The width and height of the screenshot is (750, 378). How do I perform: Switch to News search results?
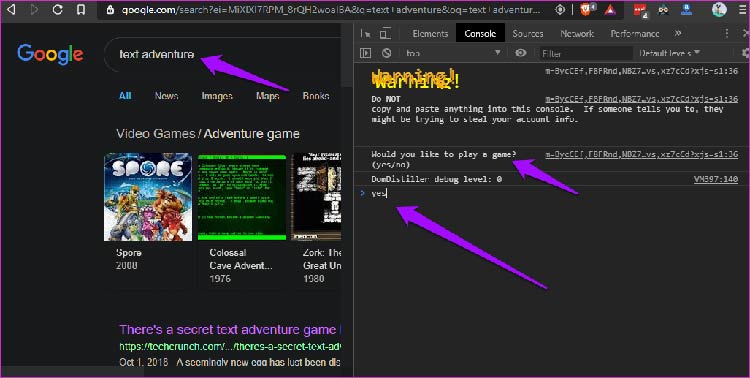166,96
